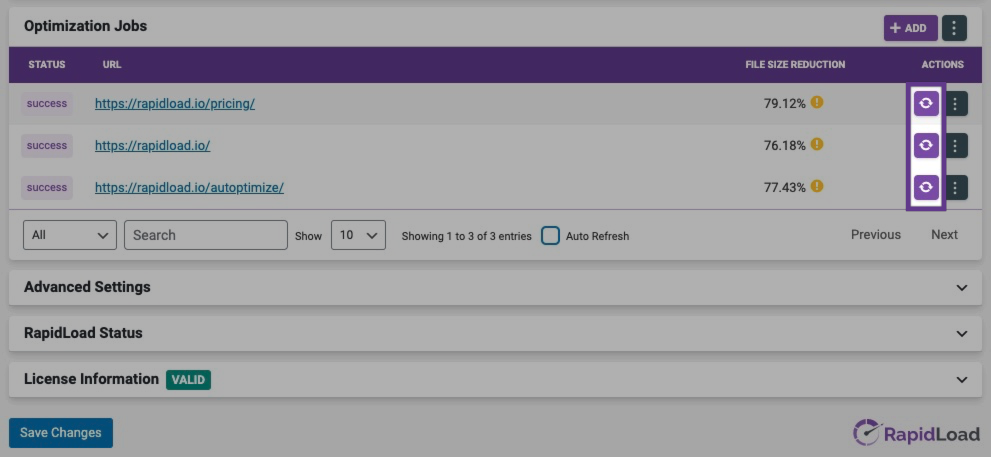The image size is (991, 457).
Task: Open three-dot menu for the autoptimize row
Action: click(955, 187)
